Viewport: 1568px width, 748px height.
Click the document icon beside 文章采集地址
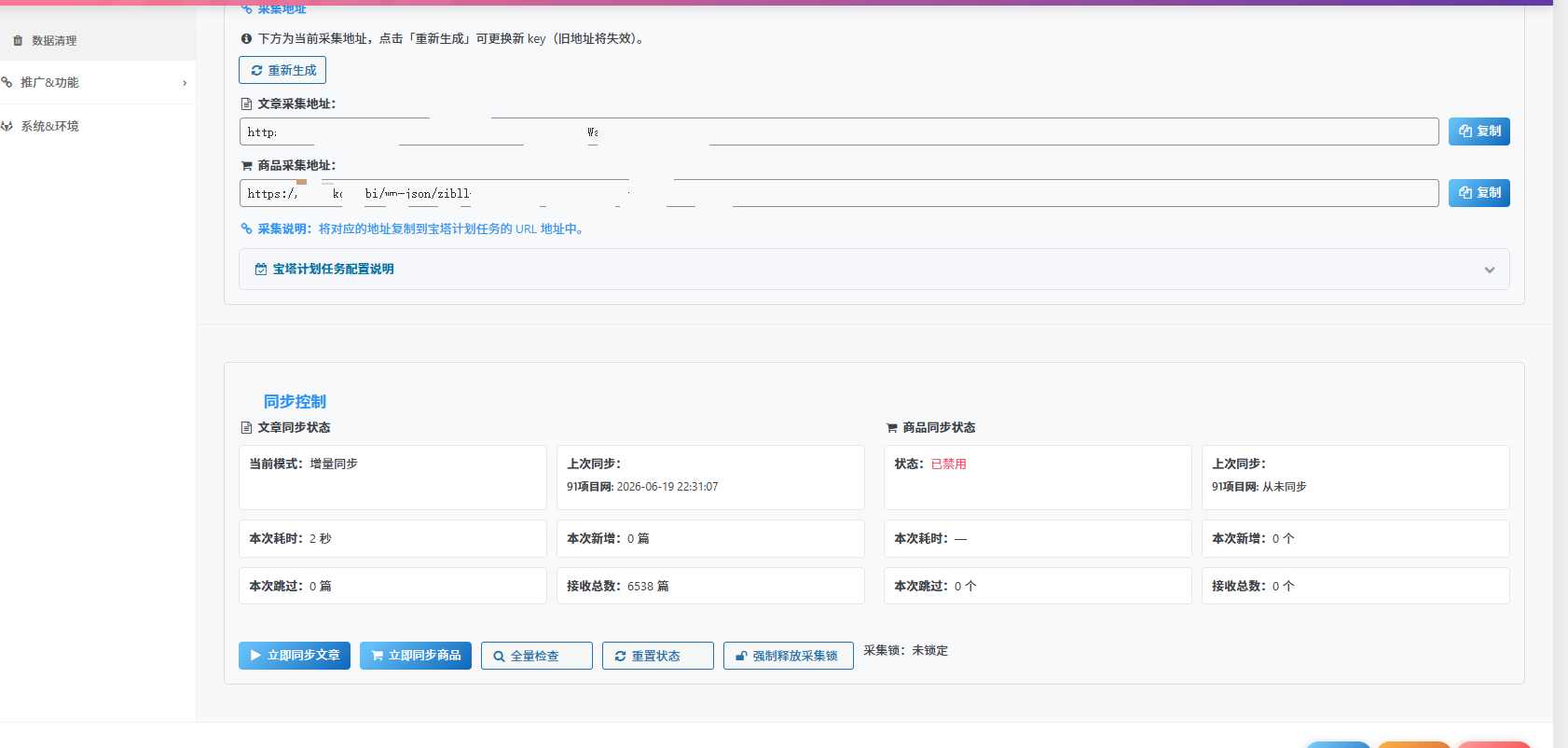pyautogui.click(x=246, y=104)
